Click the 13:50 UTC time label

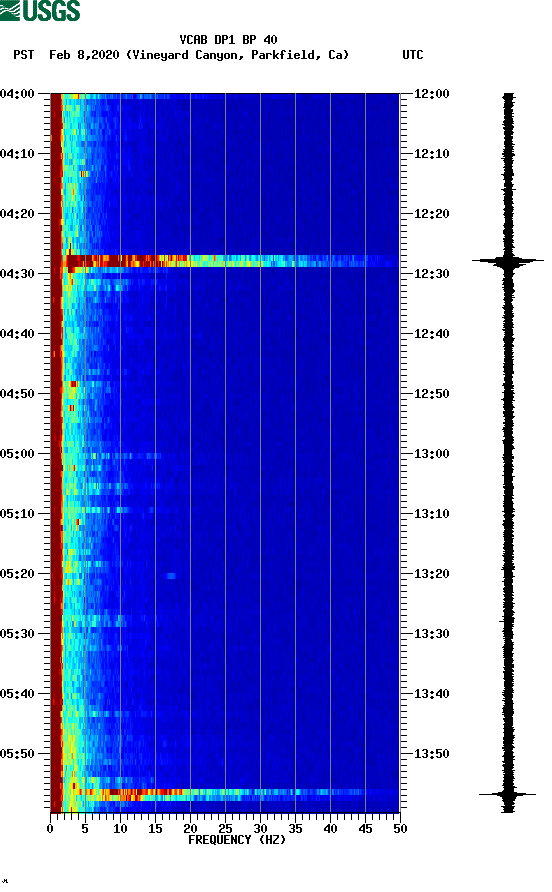coord(431,754)
